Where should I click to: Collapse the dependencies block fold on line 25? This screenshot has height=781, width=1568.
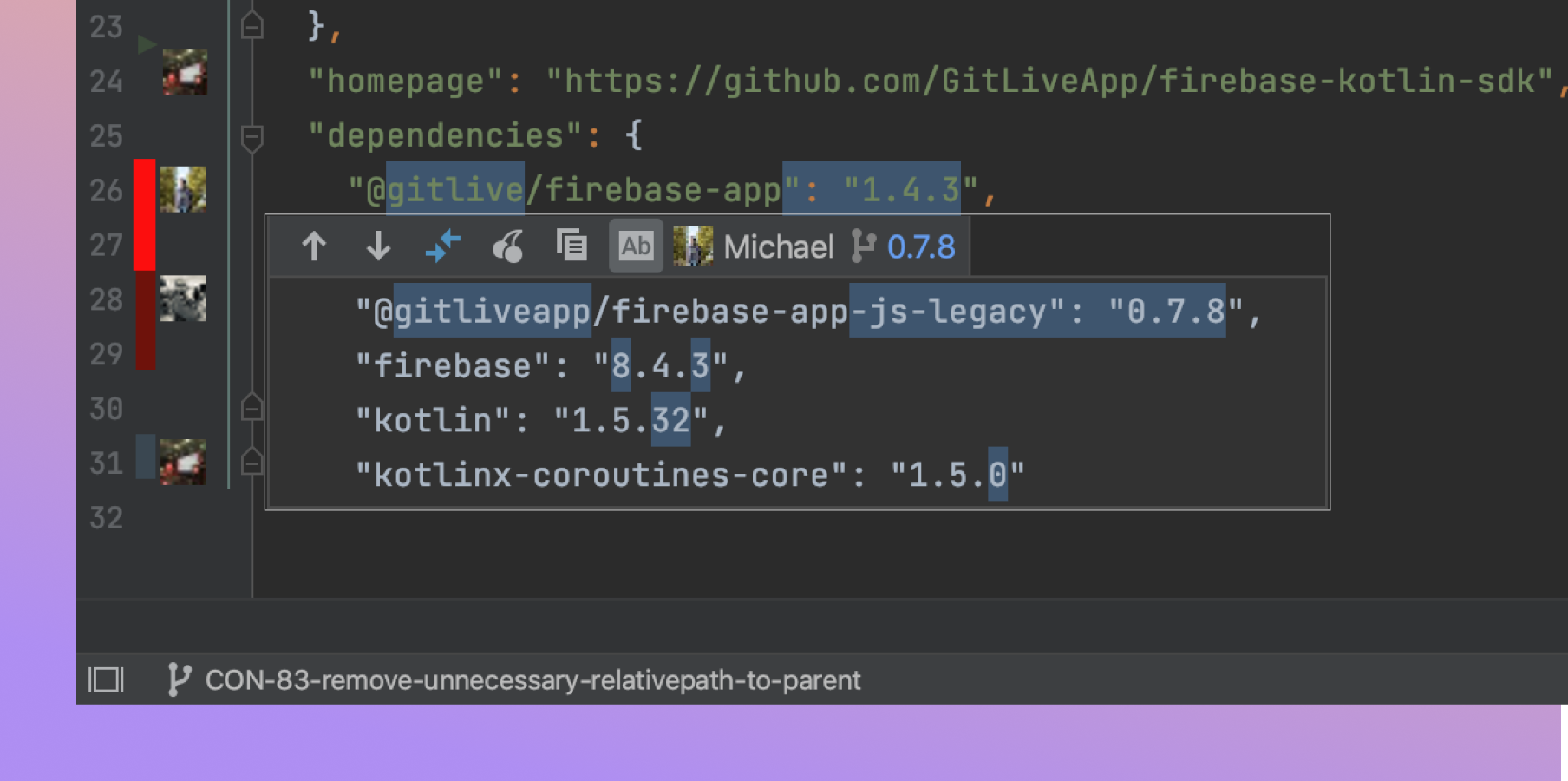click(x=252, y=137)
